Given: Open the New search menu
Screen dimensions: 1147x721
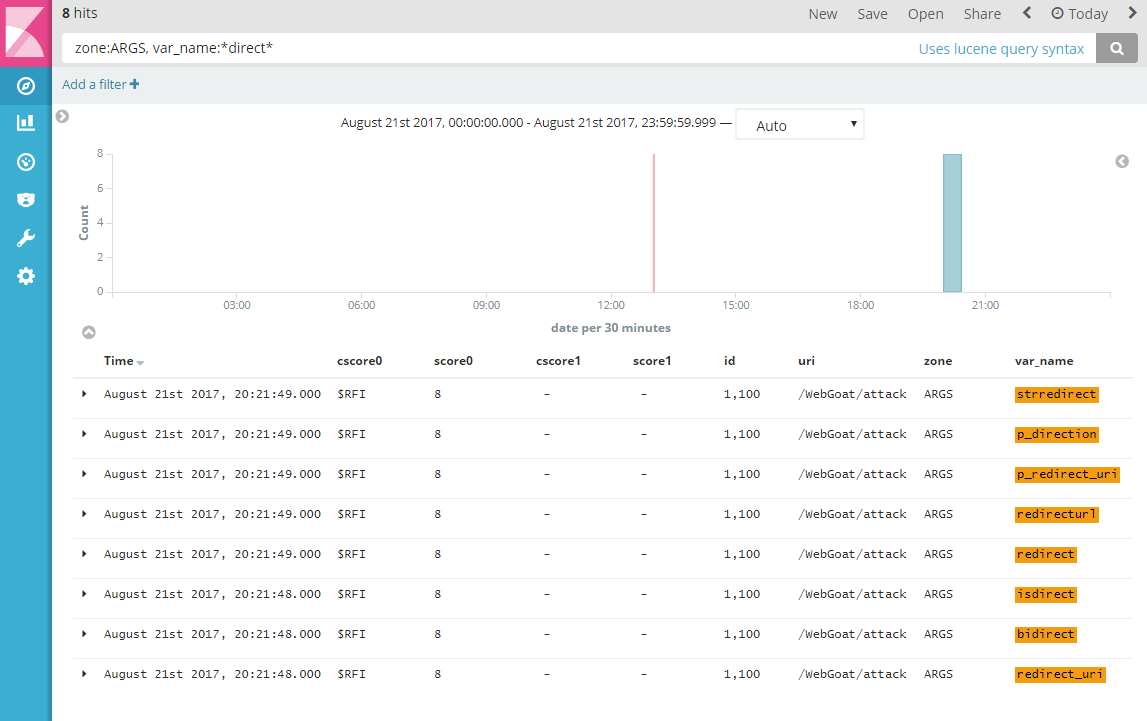Looking at the screenshot, I should 822,14.
